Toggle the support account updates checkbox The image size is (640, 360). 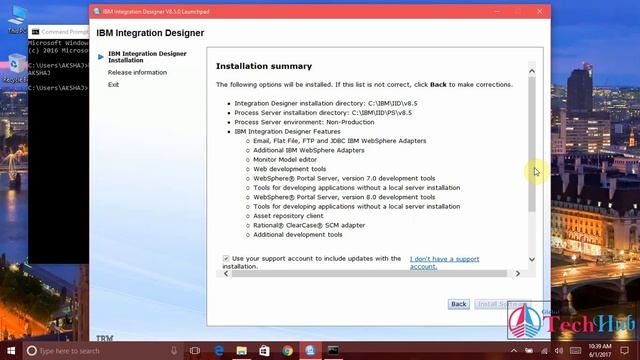pyautogui.click(x=226, y=258)
